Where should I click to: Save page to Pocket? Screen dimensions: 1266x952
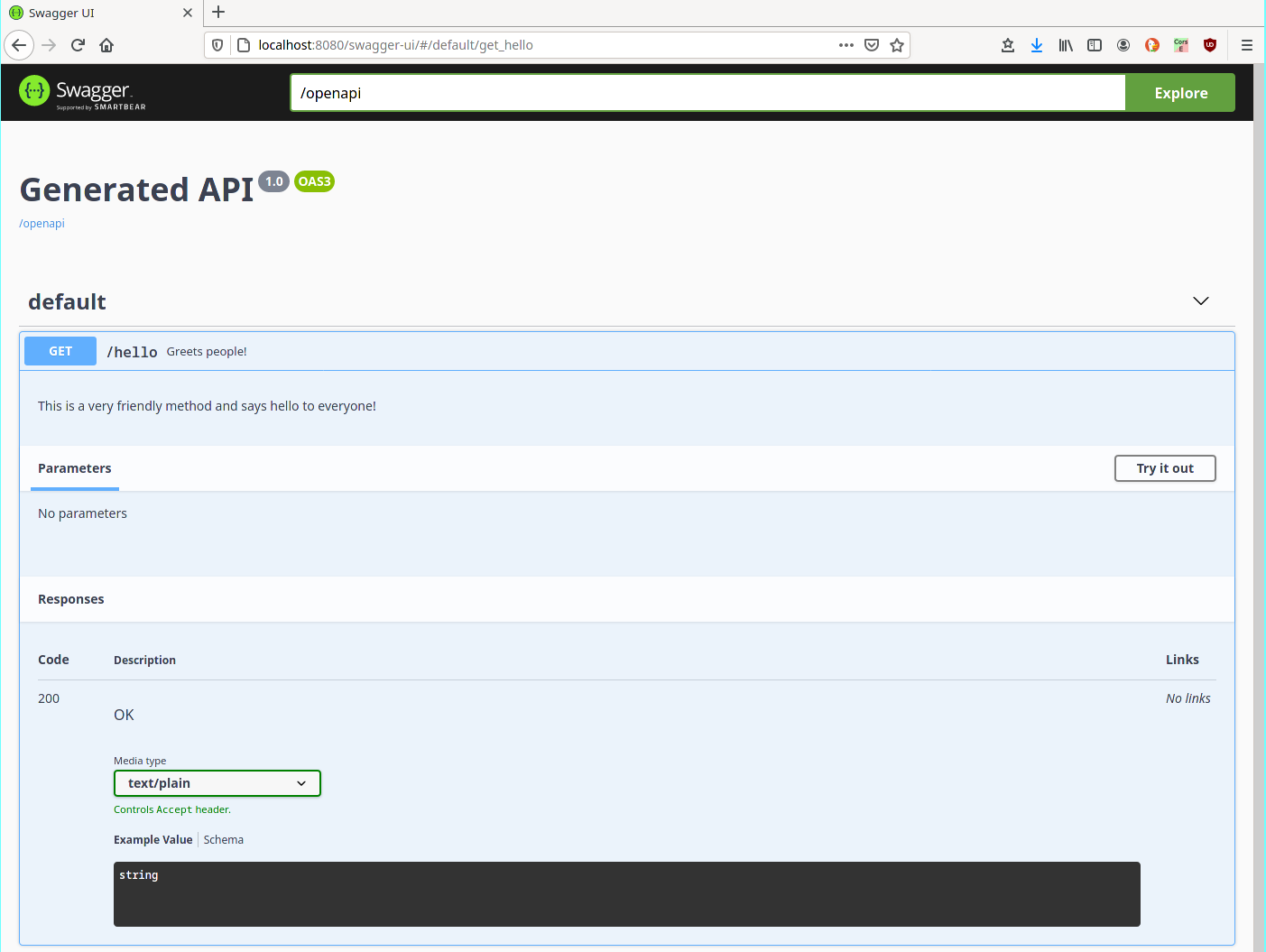click(x=872, y=45)
